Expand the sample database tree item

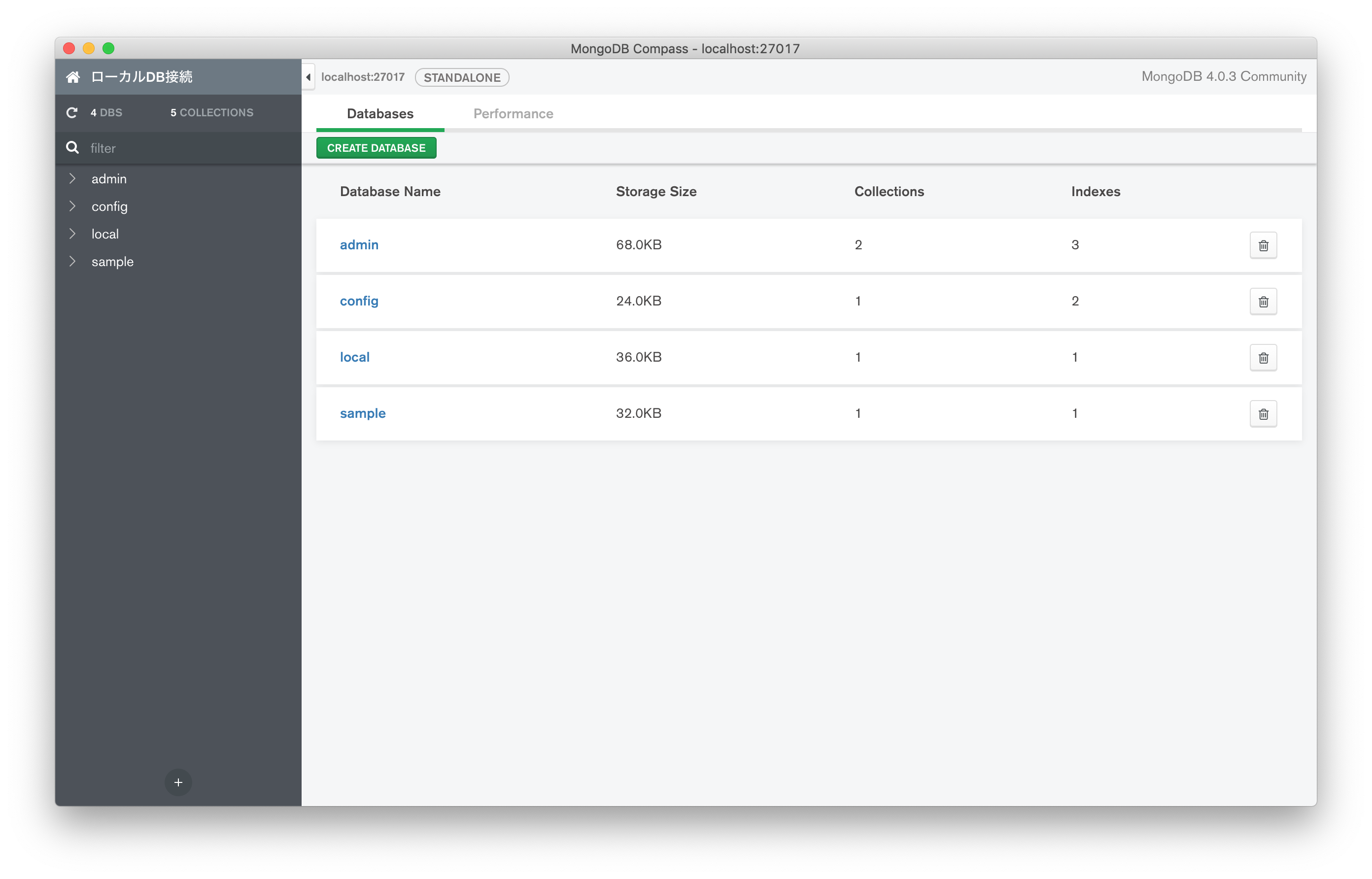(72, 262)
